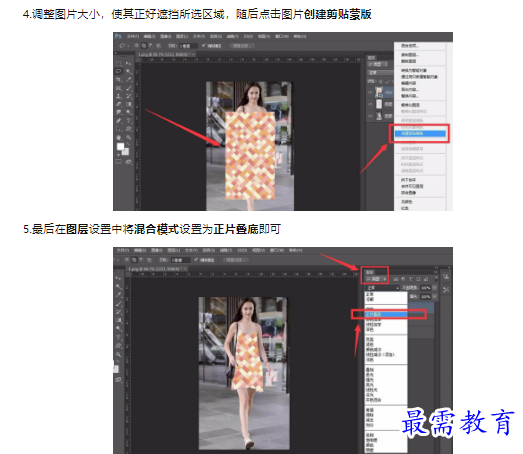Close the document tab in step 4 screenshot
523x454 pixels.
[193, 54]
